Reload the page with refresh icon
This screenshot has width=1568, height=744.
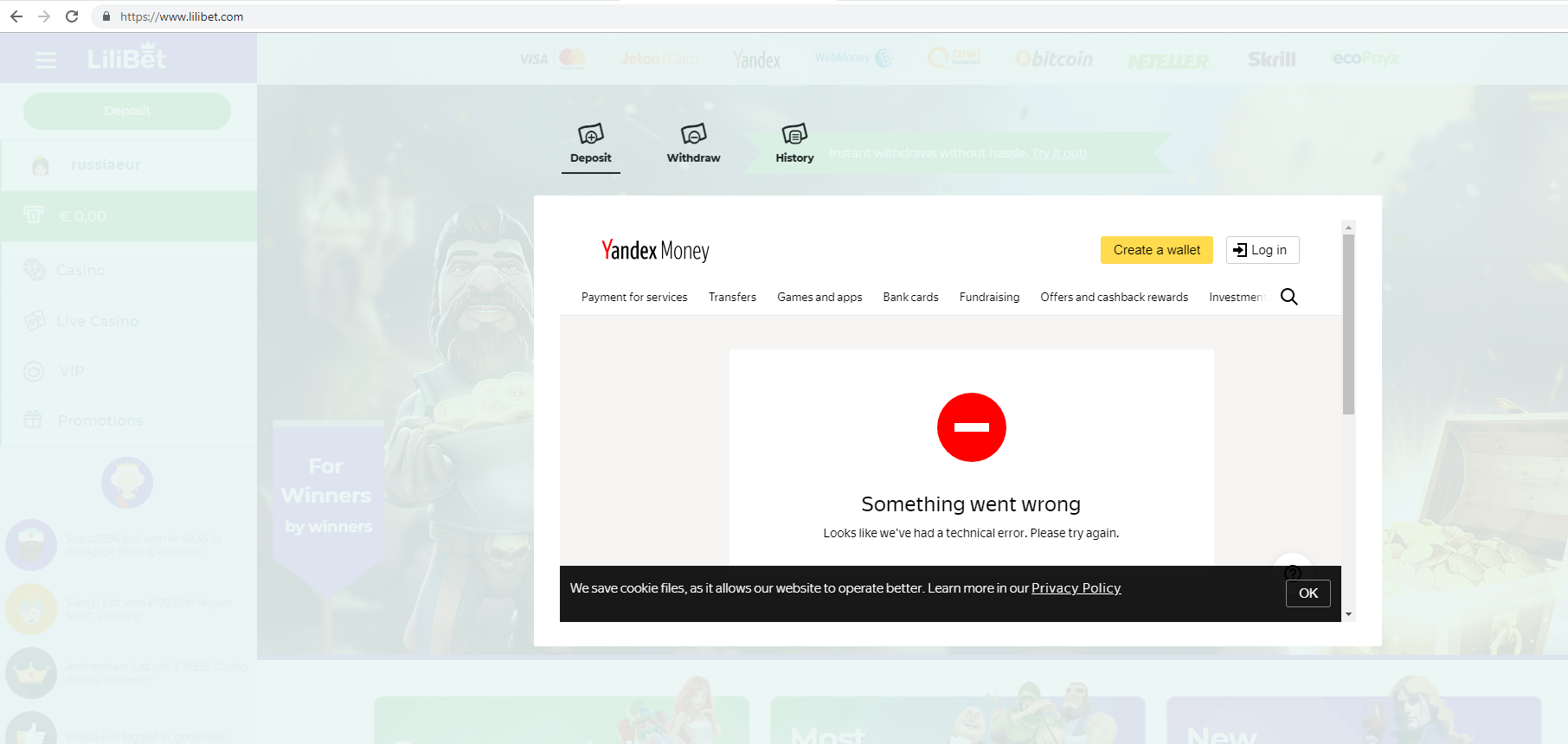(72, 16)
